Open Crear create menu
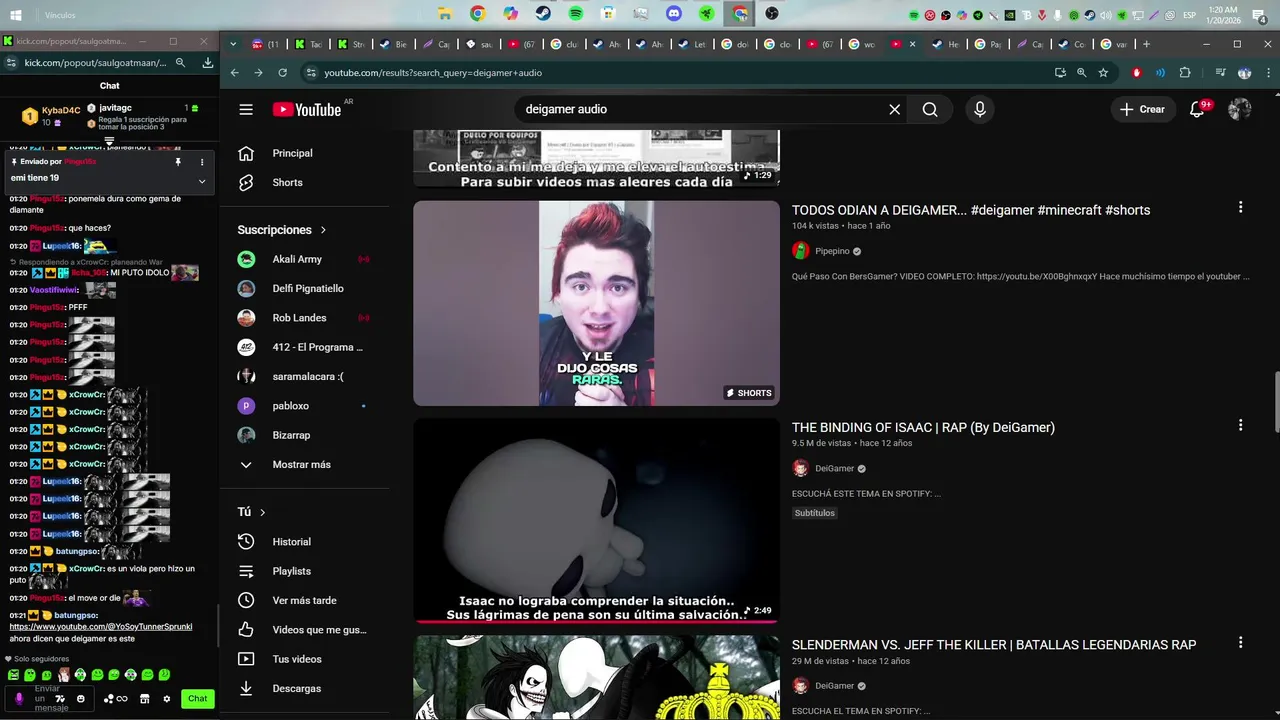Viewport: 1280px width, 720px height. coord(1142,109)
